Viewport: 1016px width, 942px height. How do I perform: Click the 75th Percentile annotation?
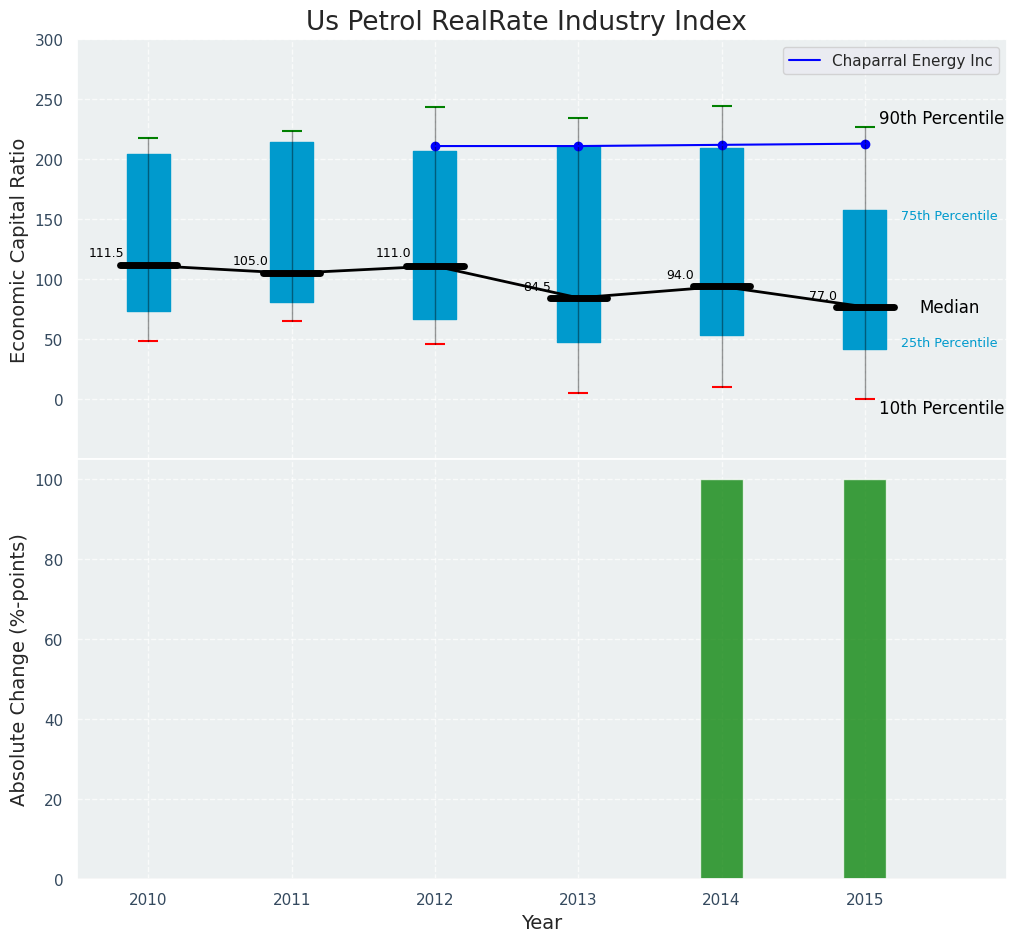pos(949,216)
